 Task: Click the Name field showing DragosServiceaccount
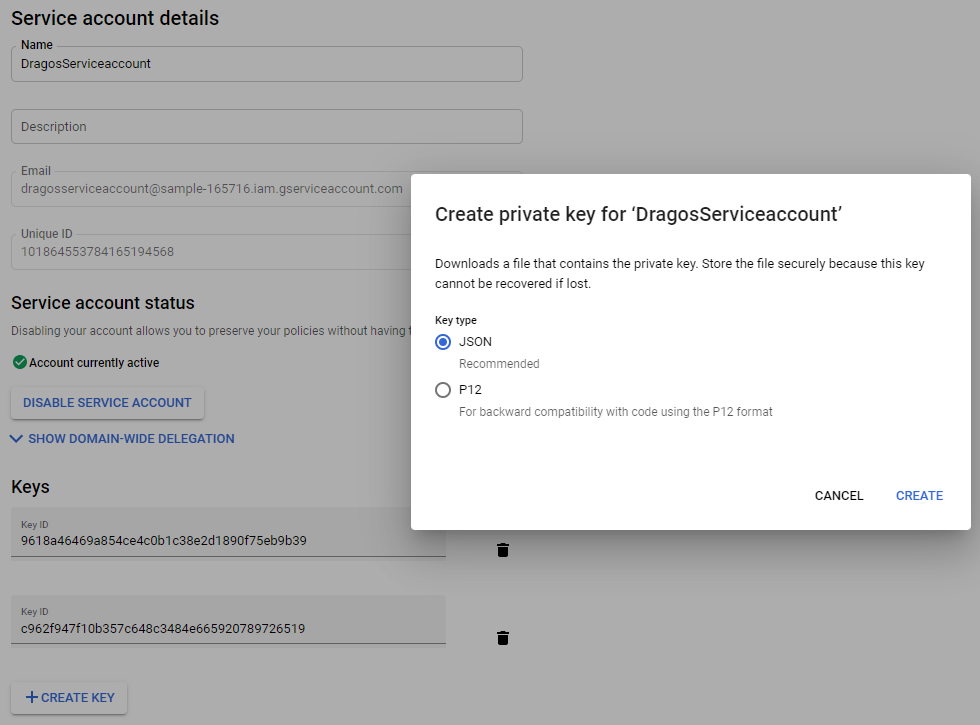point(266,64)
